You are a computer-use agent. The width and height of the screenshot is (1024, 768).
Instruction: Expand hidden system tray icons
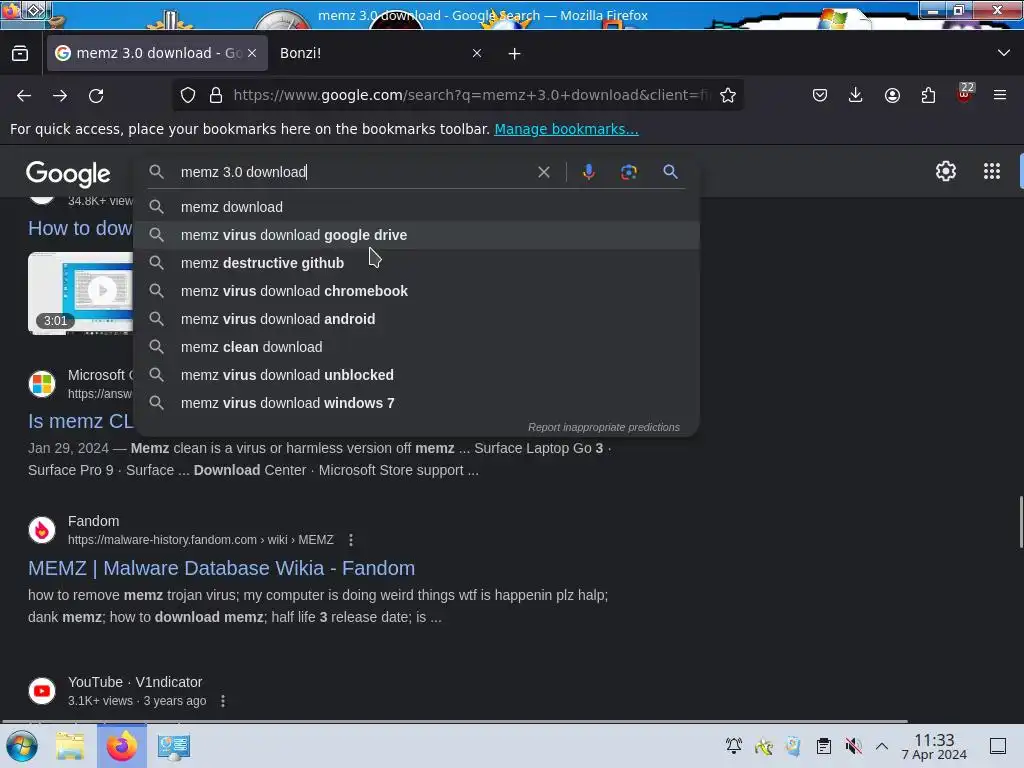click(882, 746)
